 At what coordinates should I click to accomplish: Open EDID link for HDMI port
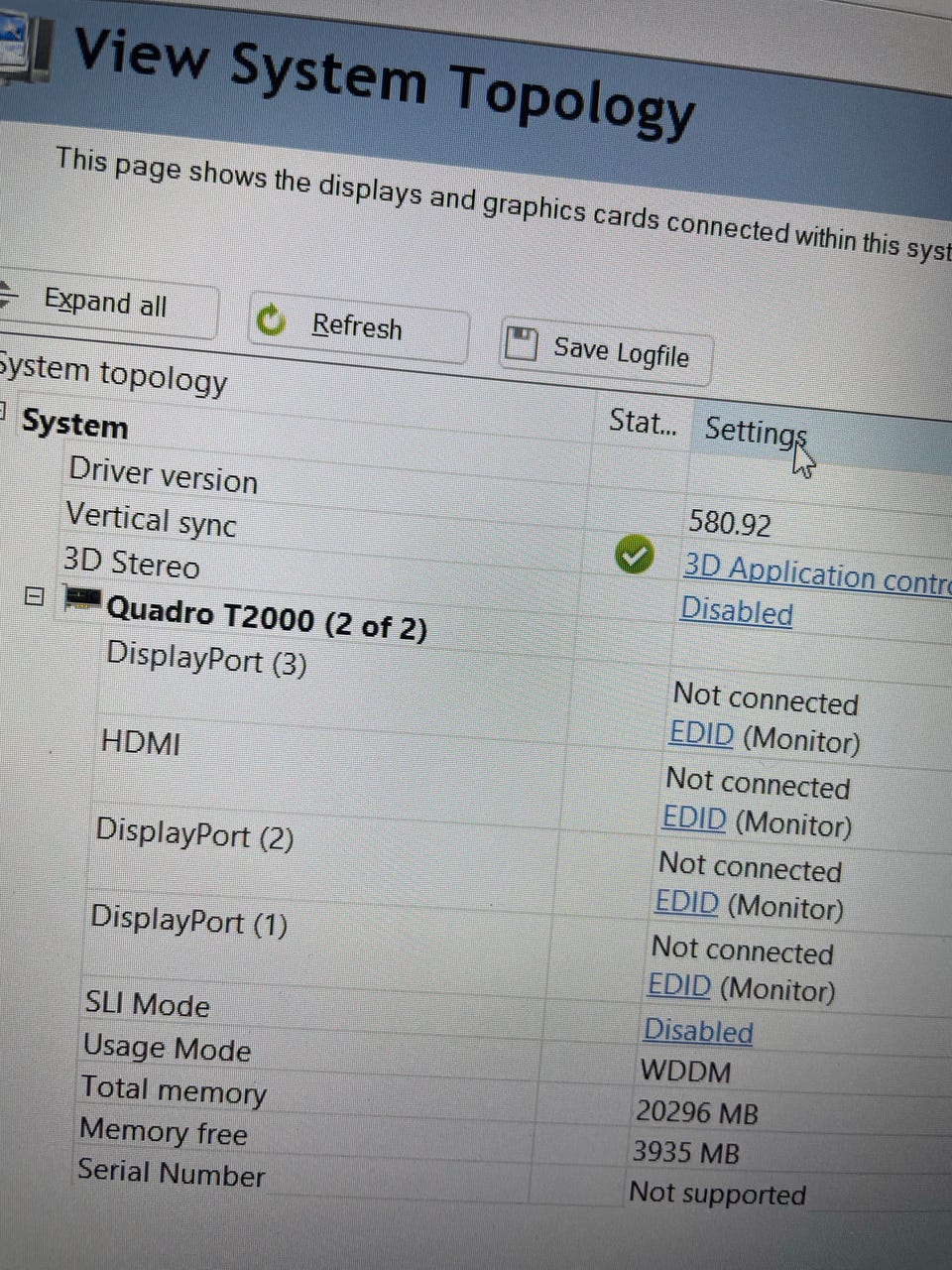[694, 819]
